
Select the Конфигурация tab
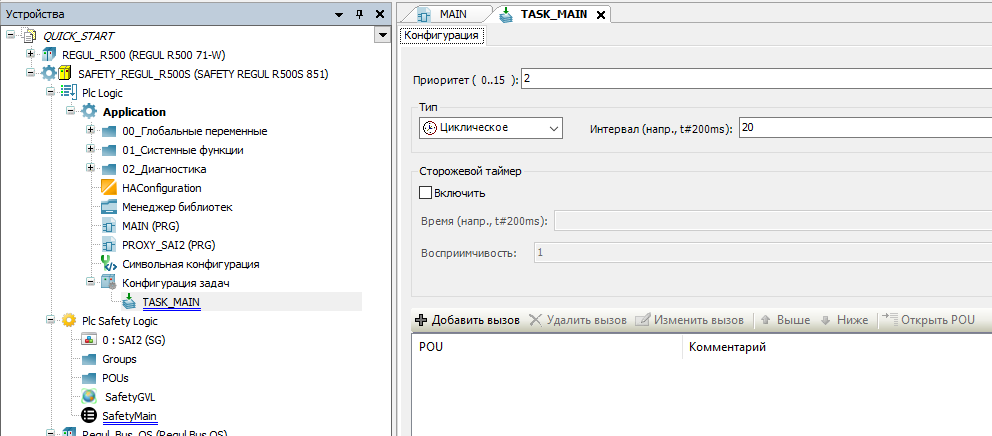coord(441,35)
